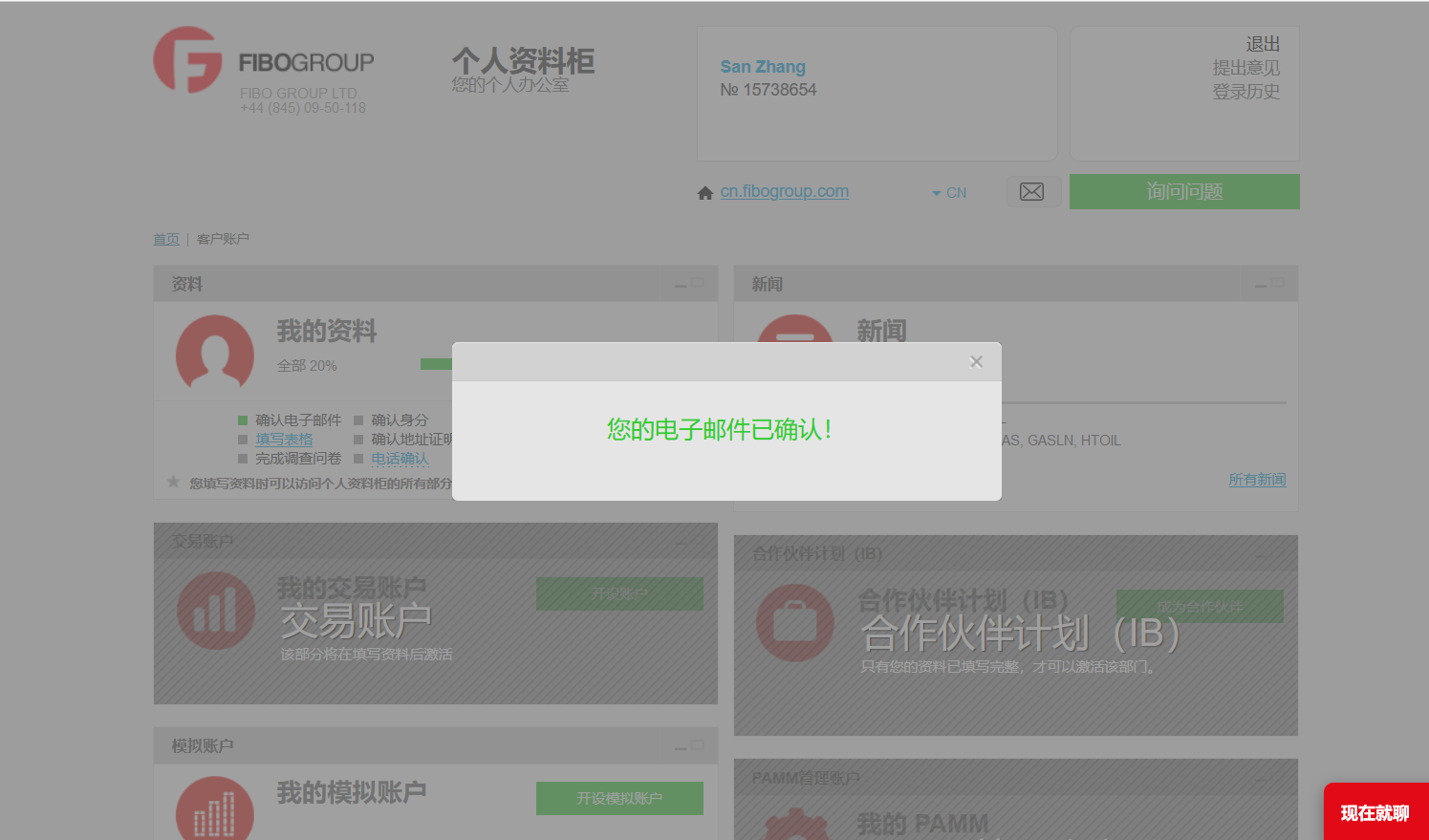This screenshot has width=1429, height=840.
Task: Click the home icon beside cn.fibogroup.com
Action: click(x=705, y=193)
